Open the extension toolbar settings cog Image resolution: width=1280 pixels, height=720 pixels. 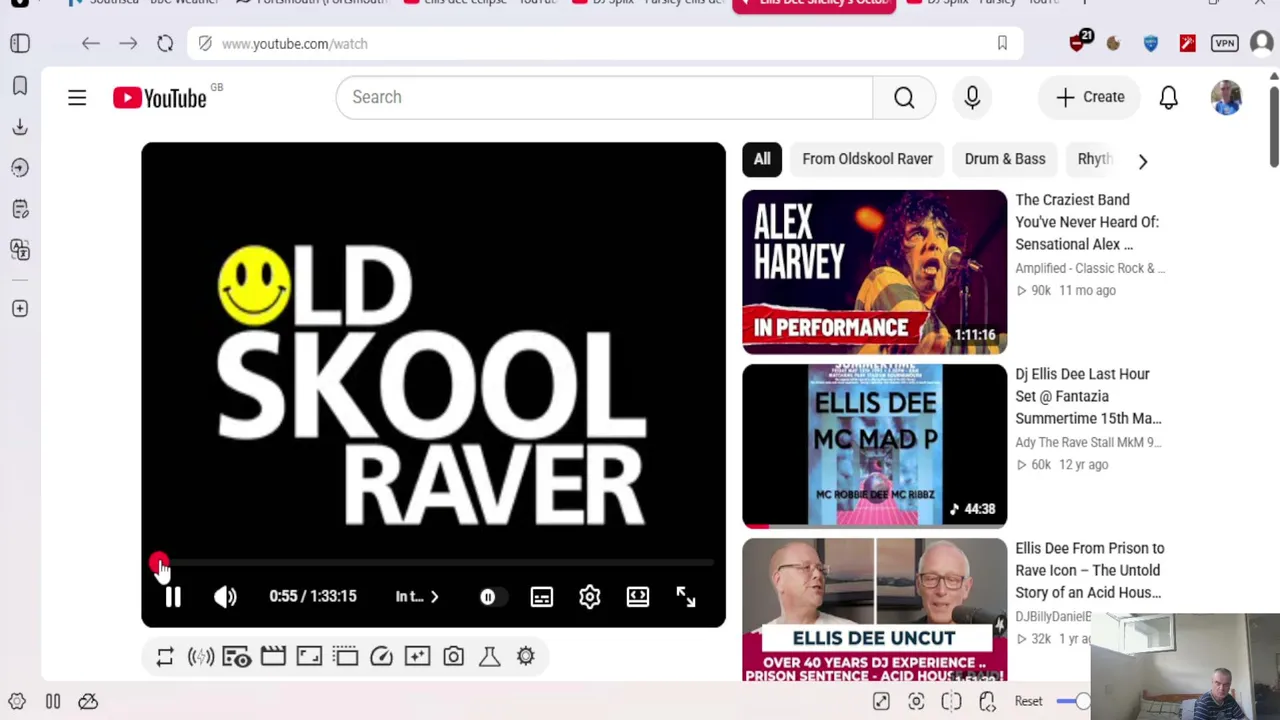tap(526, 656)
